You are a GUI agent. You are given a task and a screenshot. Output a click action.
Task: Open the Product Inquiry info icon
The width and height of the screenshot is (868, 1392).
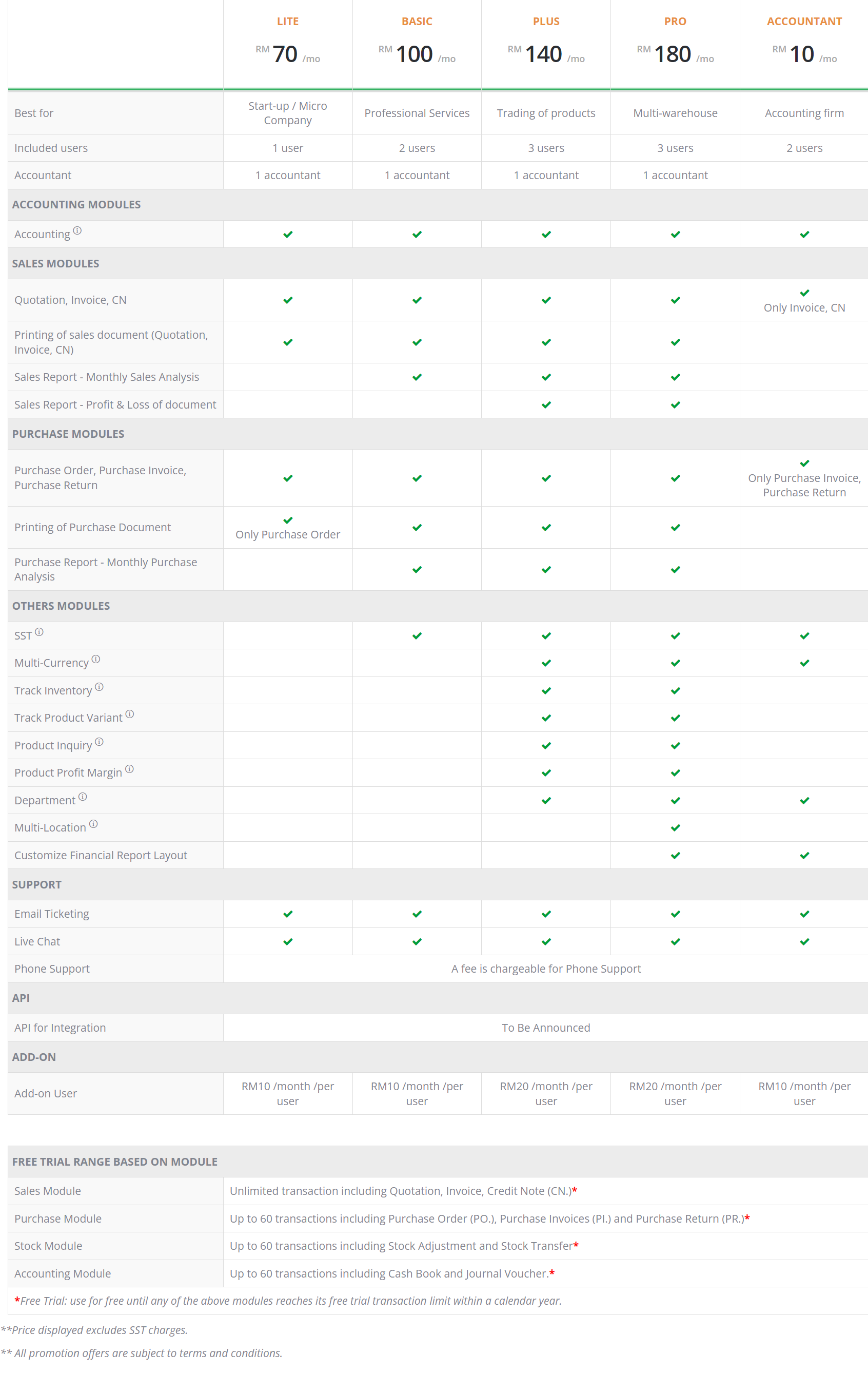pyautogui.click(x=100, y=741)
